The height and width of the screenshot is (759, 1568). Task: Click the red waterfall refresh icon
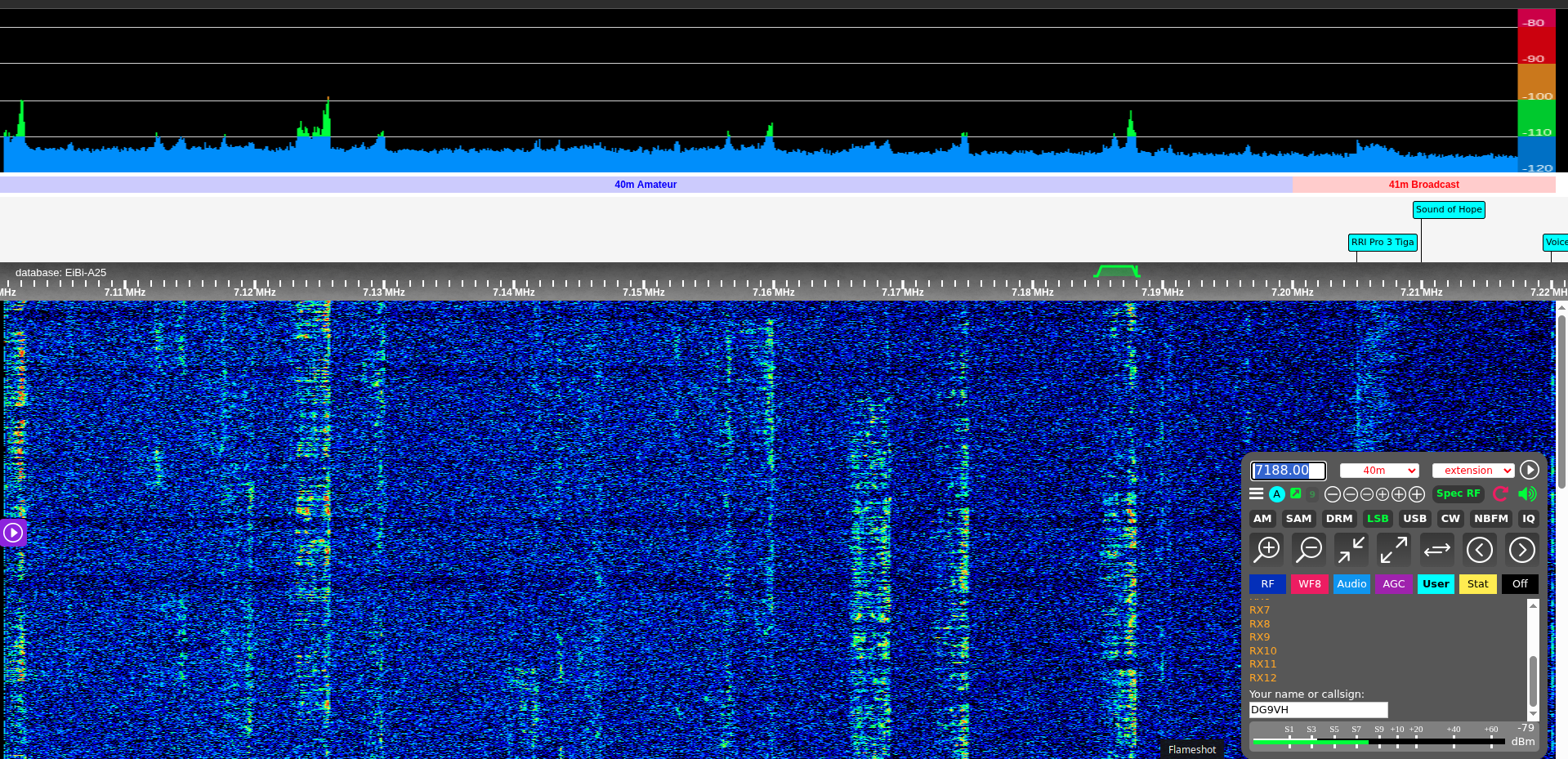1500,493
